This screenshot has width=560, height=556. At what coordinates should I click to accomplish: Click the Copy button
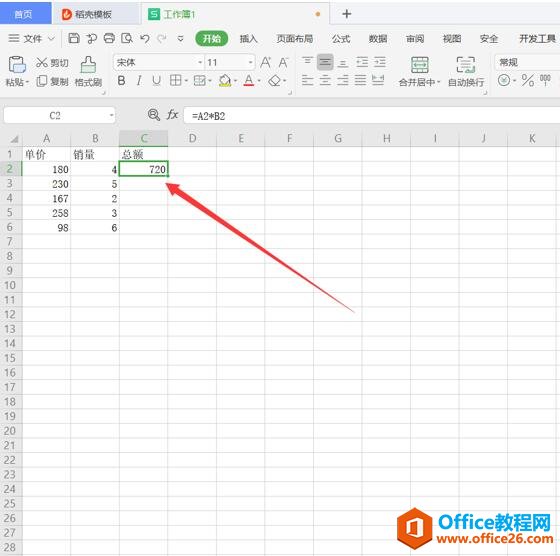pyautogui.click(x=52, y=81)
